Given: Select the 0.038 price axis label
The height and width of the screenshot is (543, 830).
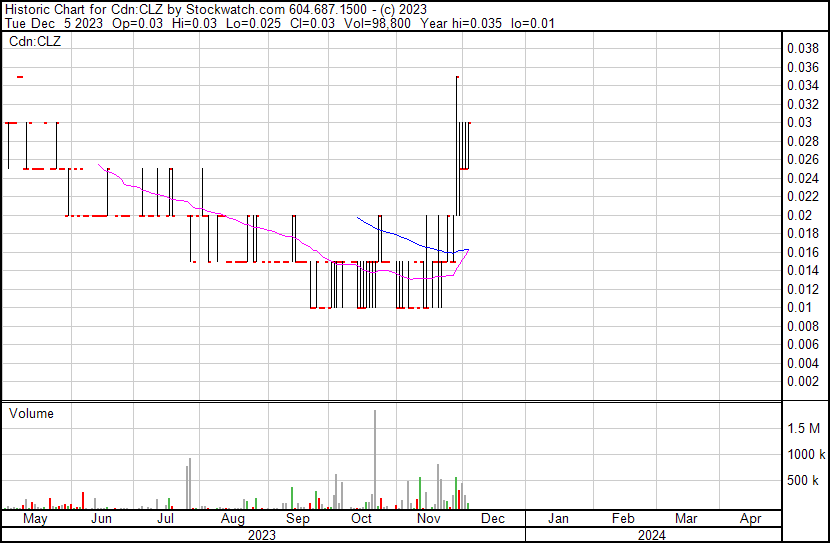Looking at the screenshot, I should [802, 48].
